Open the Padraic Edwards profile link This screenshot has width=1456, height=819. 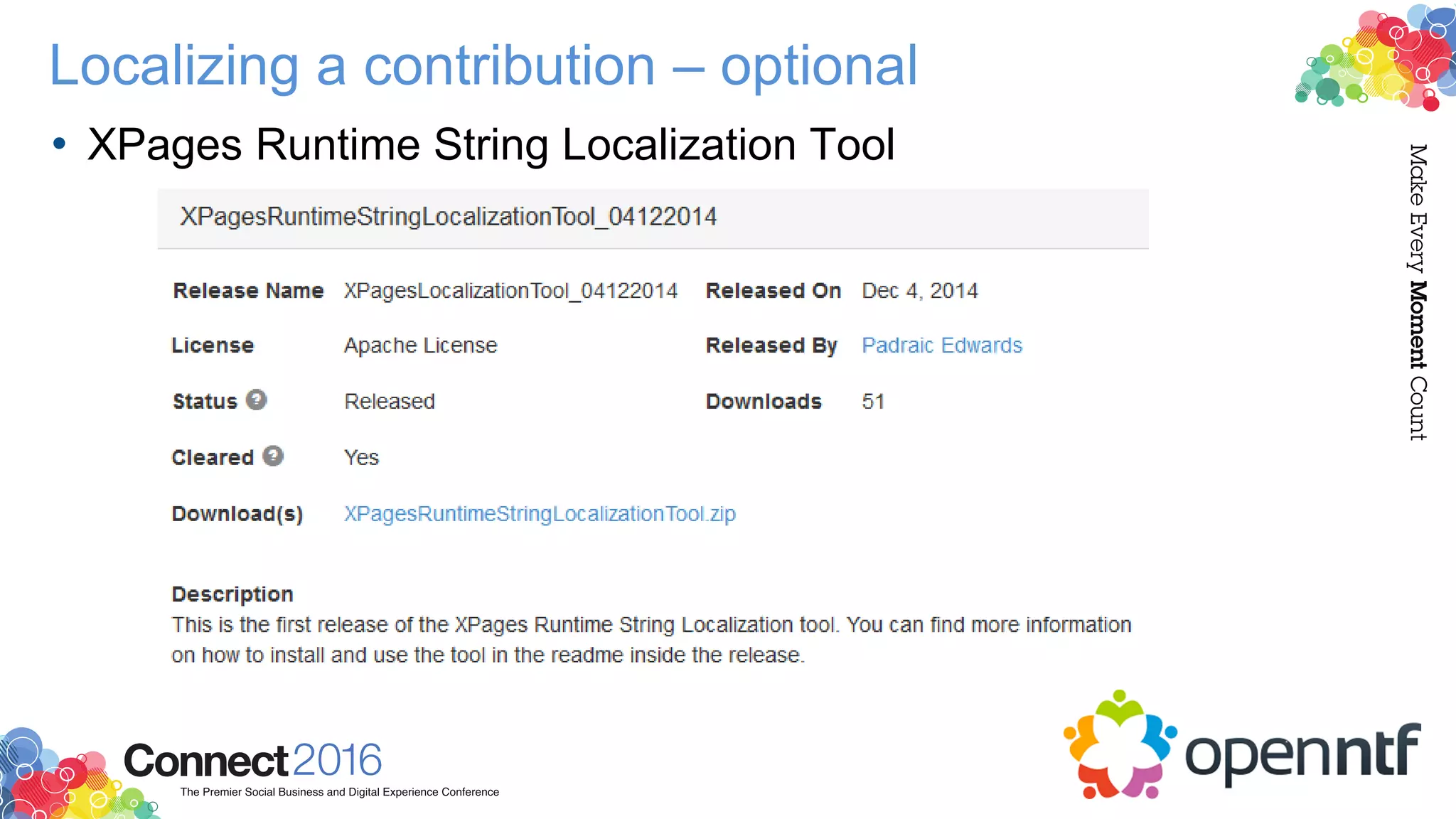[942, 346]
